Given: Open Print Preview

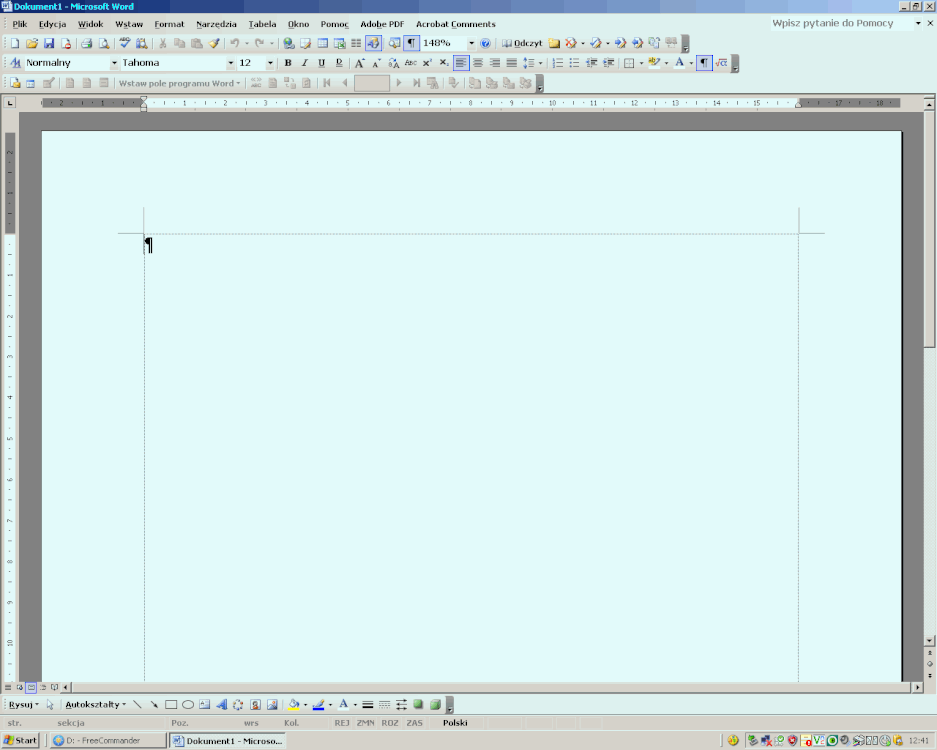Looking at the screenshot, I should (104, 43).
